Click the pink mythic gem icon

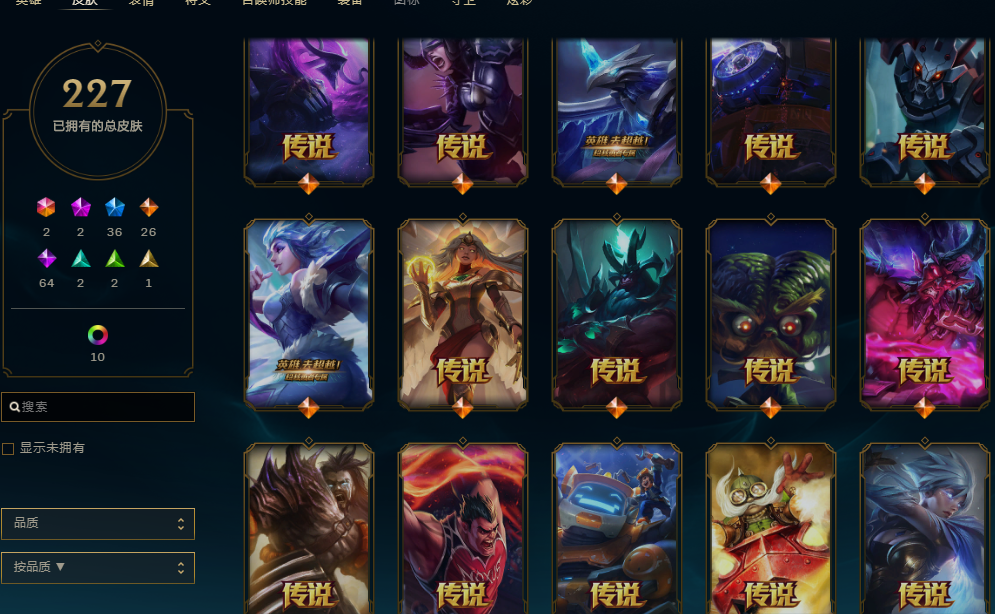81,207
